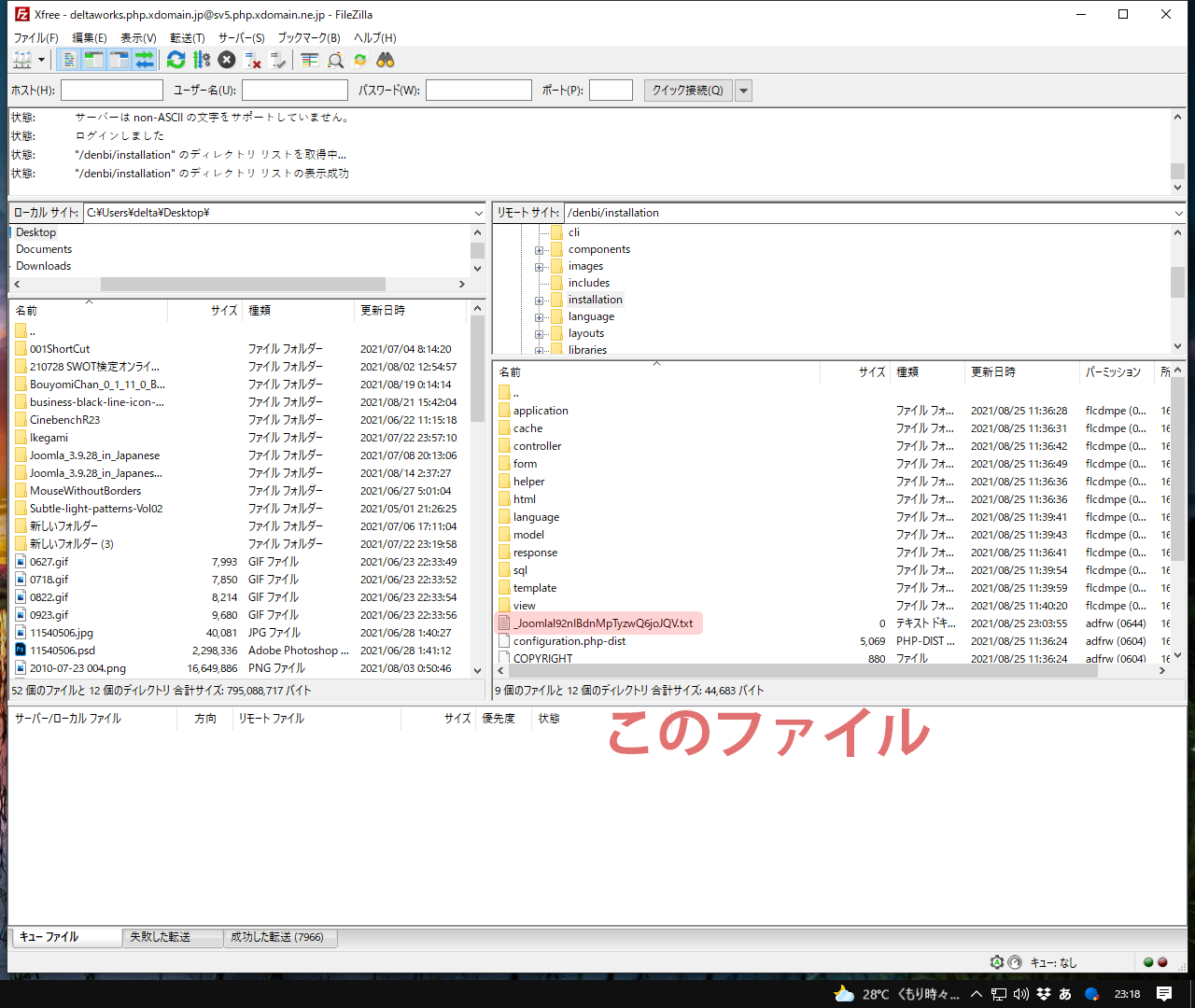The image size is (1195, 1008).
Task: Open quick connect history dropdown arrow
Action: 744,91
